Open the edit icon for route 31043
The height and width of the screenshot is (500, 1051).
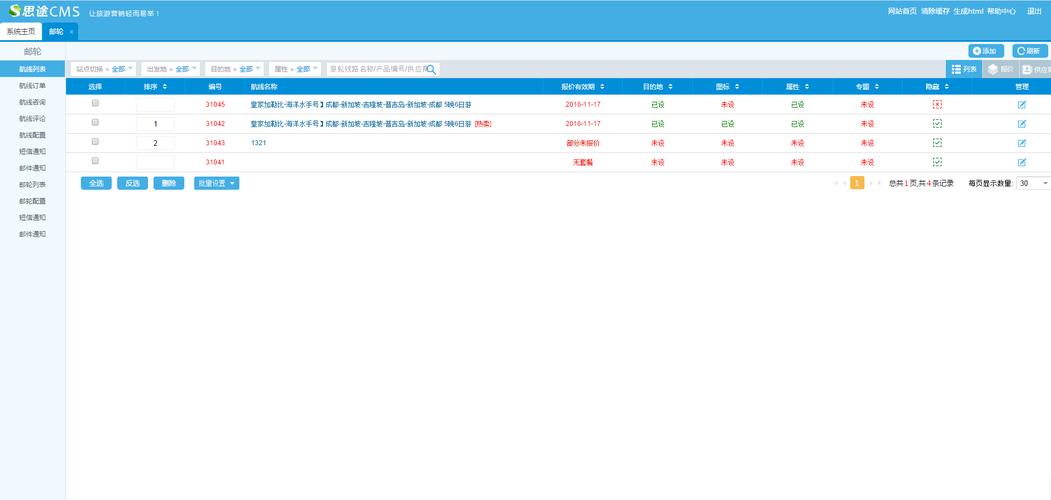point(1021,143)
